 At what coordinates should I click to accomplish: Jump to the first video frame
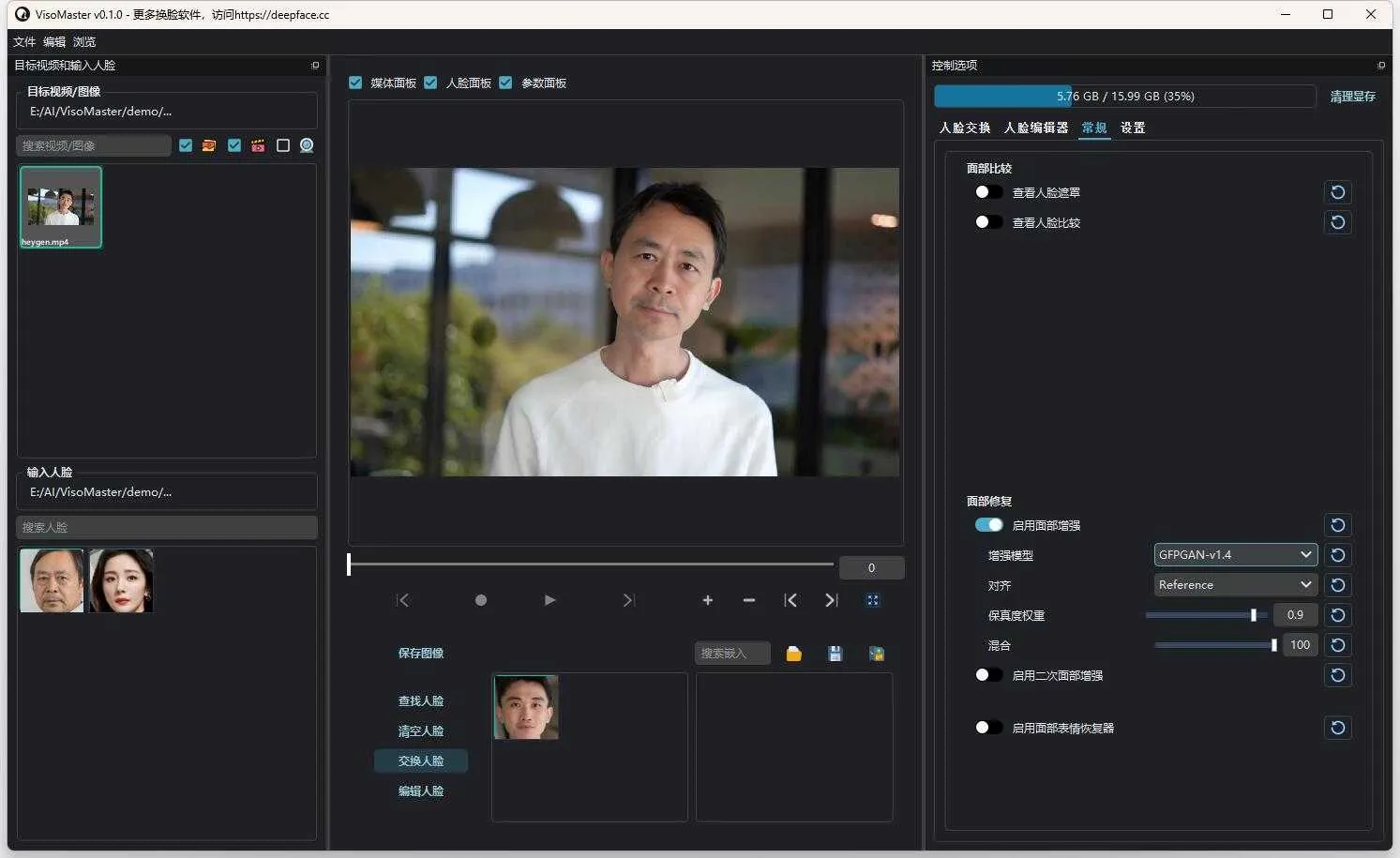(x=403, y=600)
